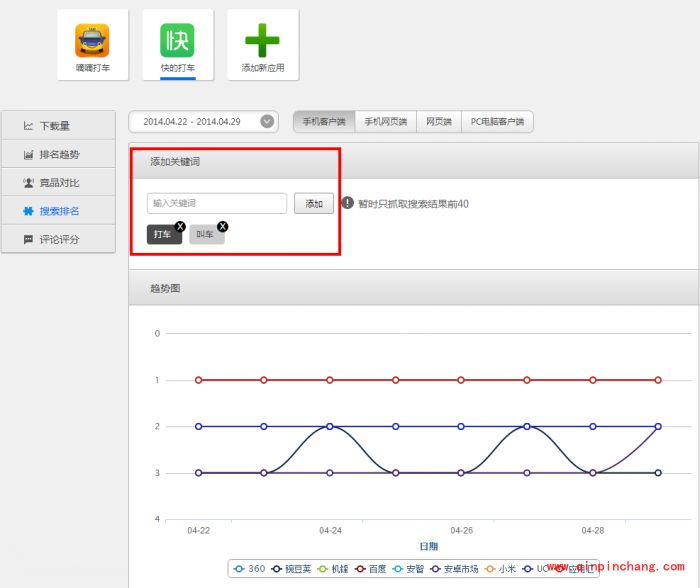Viewport: 700px width, 588px height.
Task: Click the green plus to add new app
Action: (x=262, y=40)
